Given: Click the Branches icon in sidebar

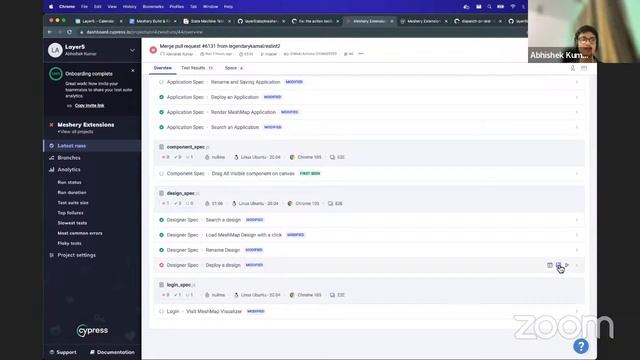Looking at the screenshot, I should (51, 158).
